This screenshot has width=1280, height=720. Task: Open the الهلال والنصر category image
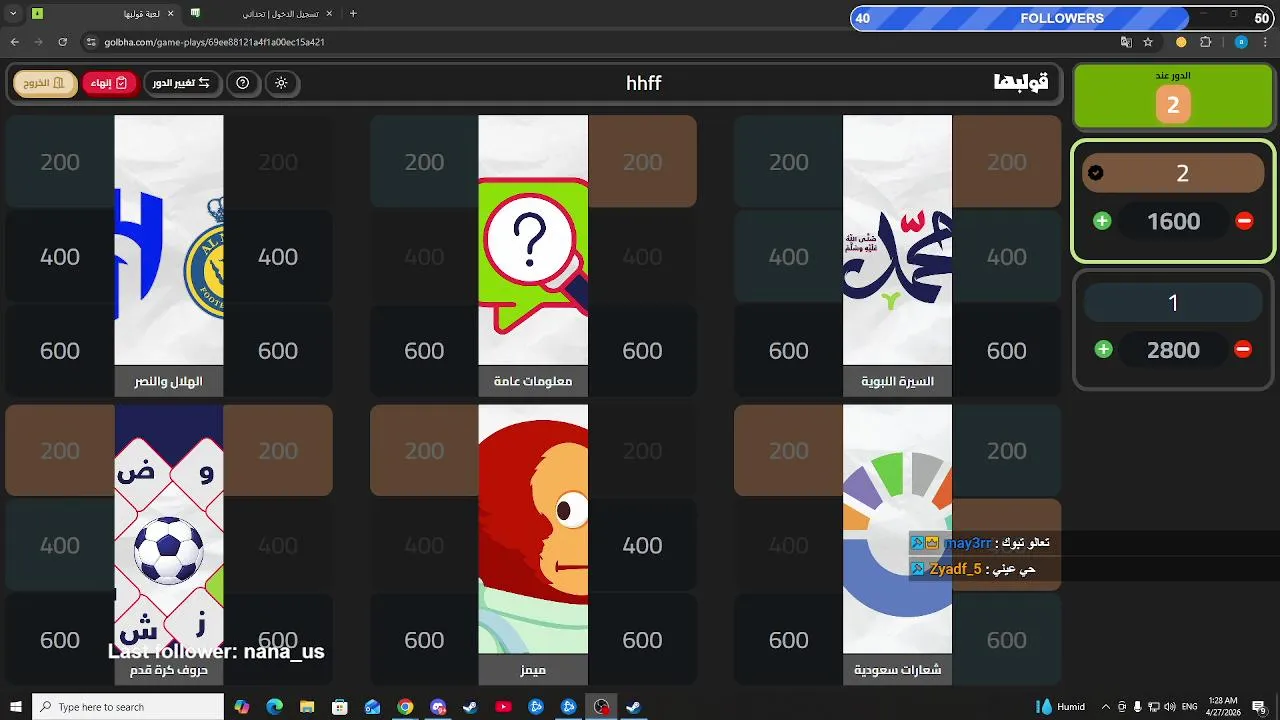point(169,240)
